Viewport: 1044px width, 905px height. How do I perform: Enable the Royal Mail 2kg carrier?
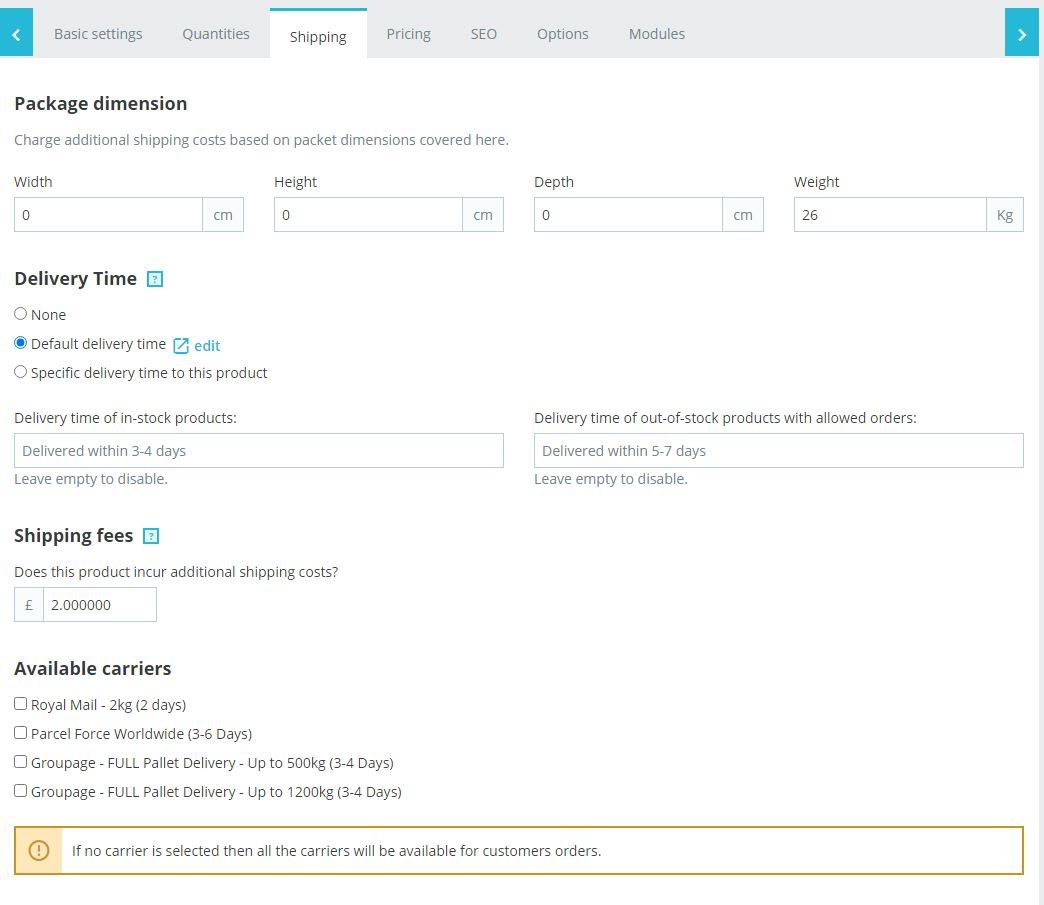pos(21,704)
